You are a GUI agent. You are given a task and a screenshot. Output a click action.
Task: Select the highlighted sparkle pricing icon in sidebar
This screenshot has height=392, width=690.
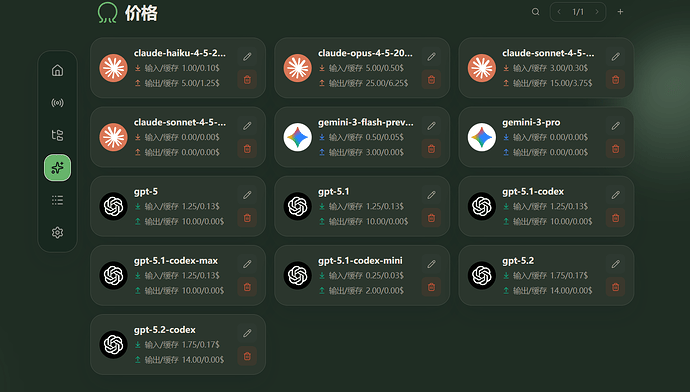click(57, 168)
